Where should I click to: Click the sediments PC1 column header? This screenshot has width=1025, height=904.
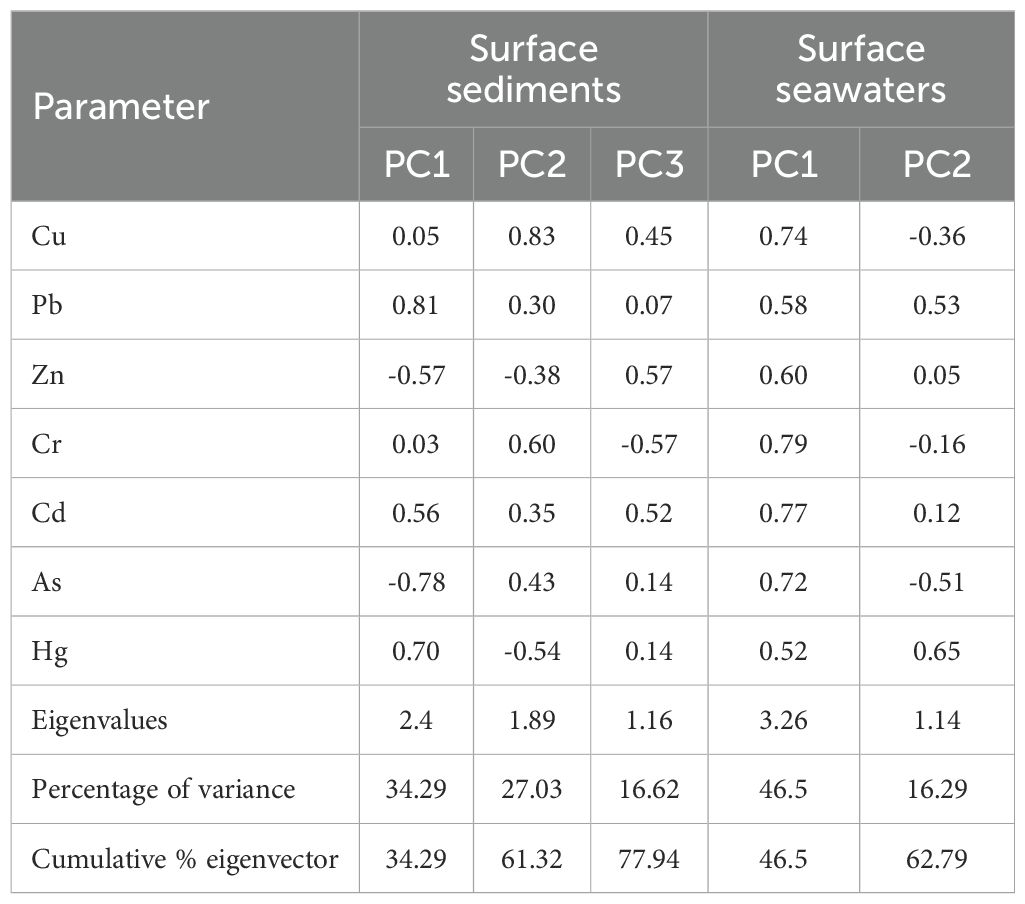416,164
